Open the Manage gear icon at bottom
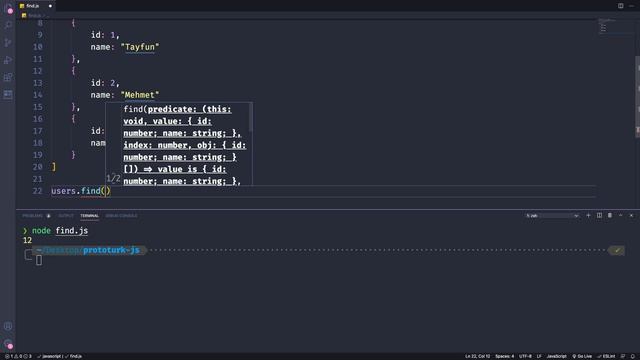 tap(8, 344)
